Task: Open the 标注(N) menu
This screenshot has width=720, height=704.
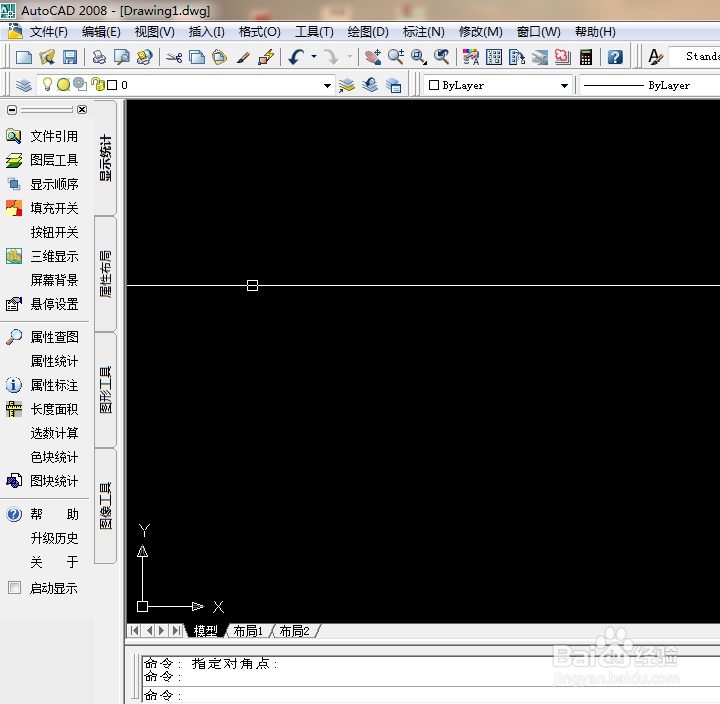Action: pyautogui.click(x=424, y=32)
